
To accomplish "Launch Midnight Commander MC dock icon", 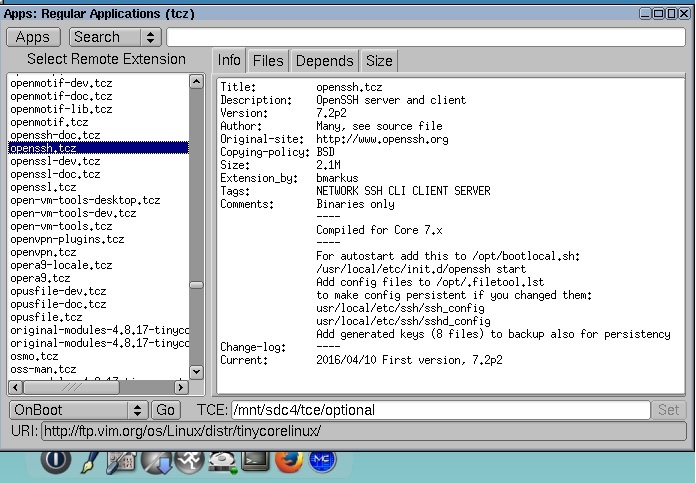I will [x=322, y=461].
